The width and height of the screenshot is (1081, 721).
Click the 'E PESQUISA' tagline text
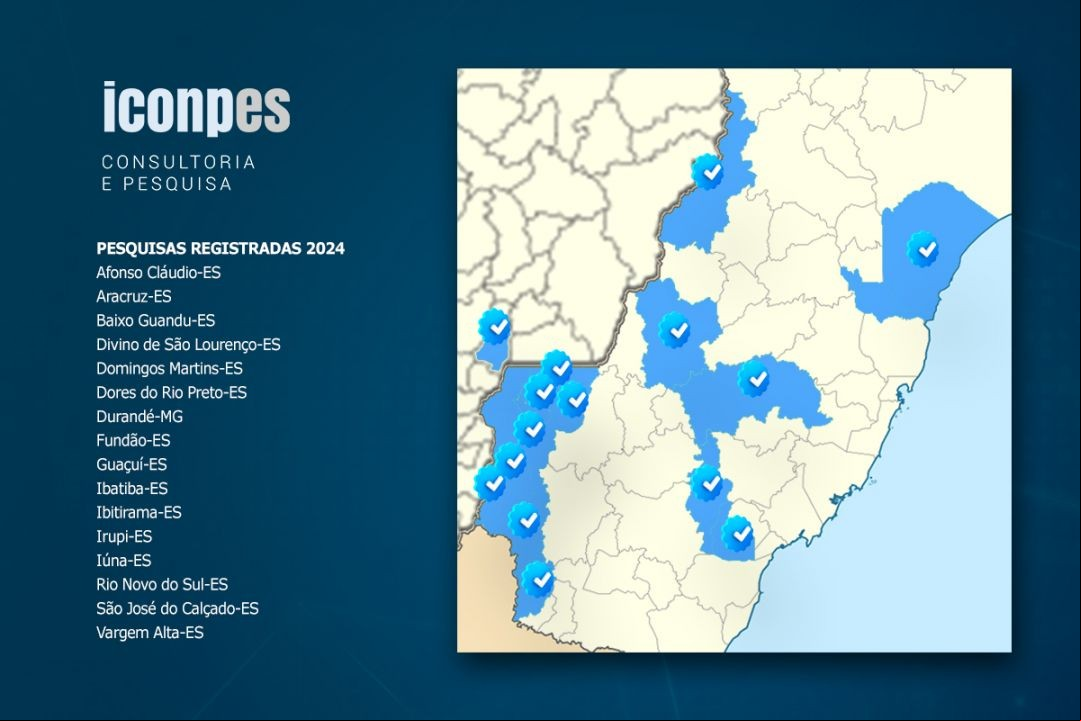click(x=167, y=184)
